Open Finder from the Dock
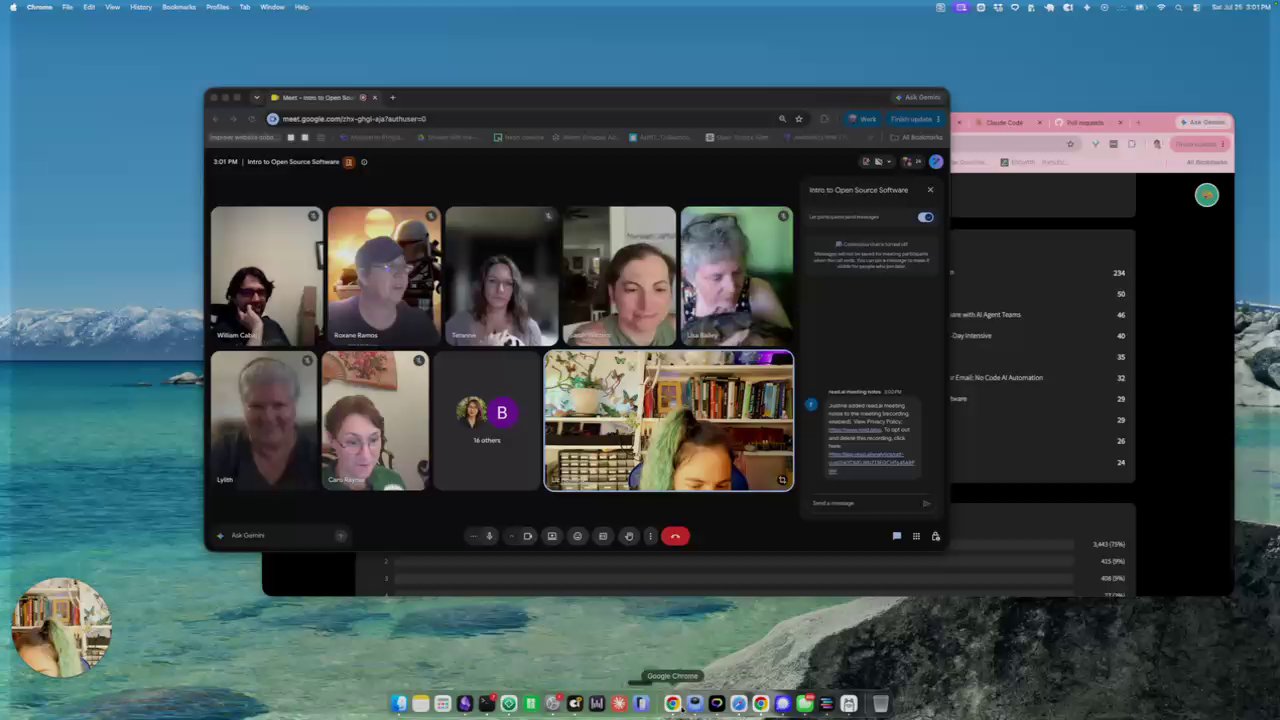Image resolution: width=1280 pixels, height=720 pixels. pyautogui.click(x=399, y=704)
